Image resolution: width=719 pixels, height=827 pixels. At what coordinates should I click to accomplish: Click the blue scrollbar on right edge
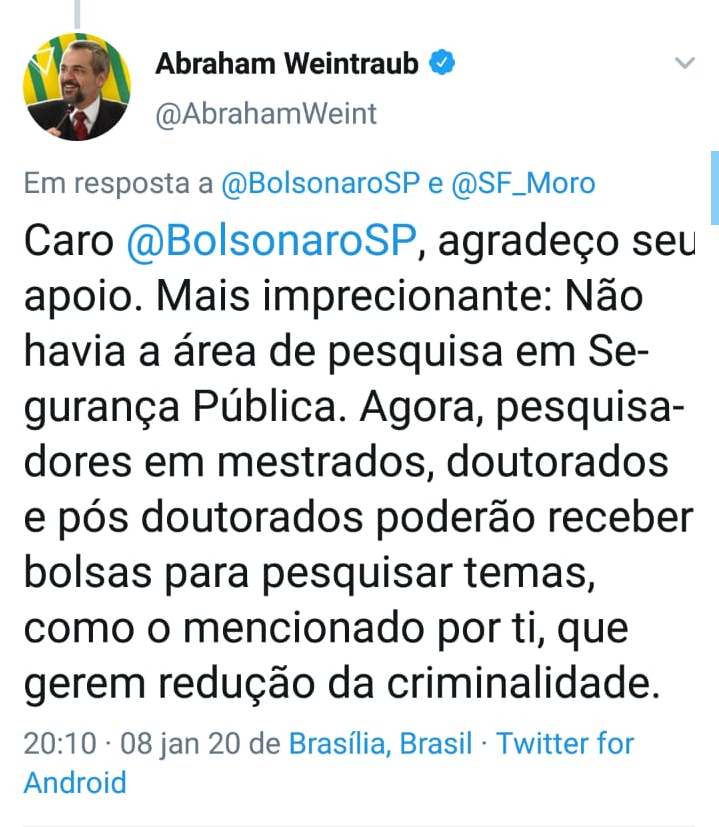click(x=714, y=188)
